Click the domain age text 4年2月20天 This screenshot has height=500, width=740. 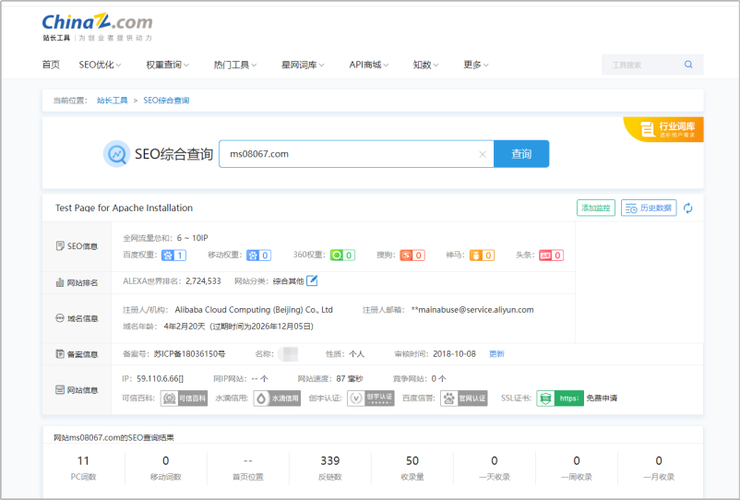tap(185, 327)
